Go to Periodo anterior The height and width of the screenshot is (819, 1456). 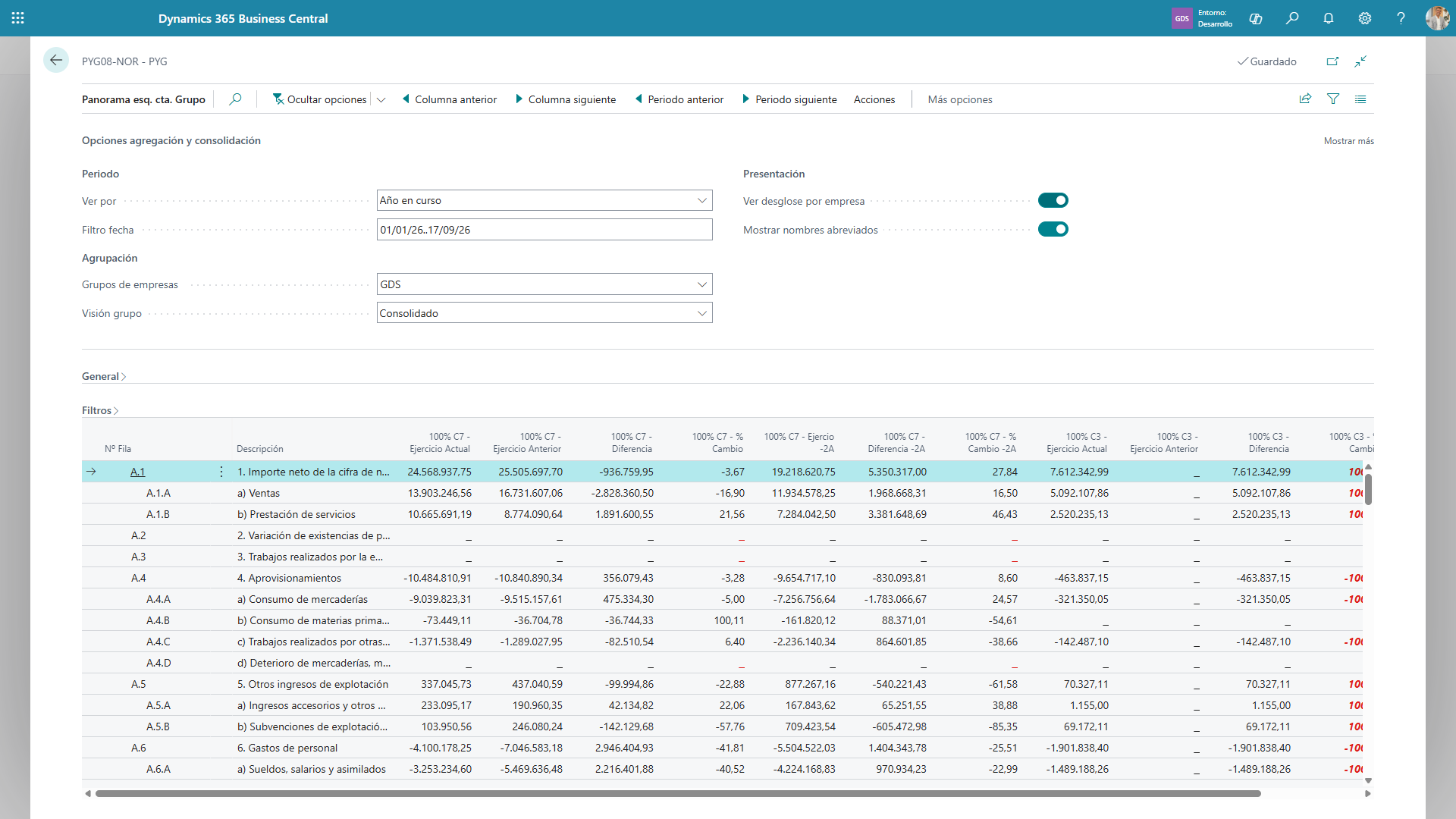point(679,99)
